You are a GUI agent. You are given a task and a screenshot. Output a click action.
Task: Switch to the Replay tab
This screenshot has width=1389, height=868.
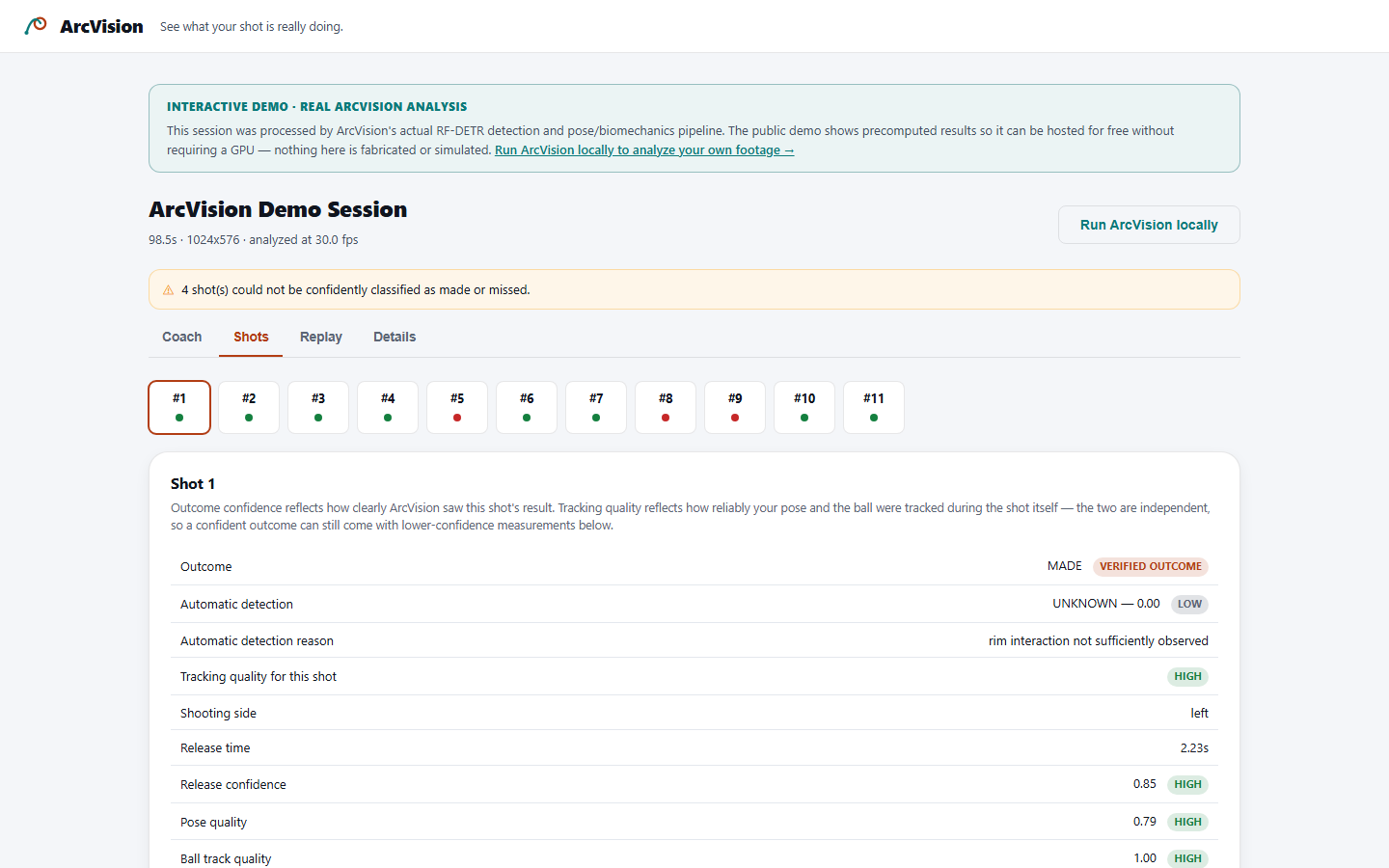[x=321, y=337]
